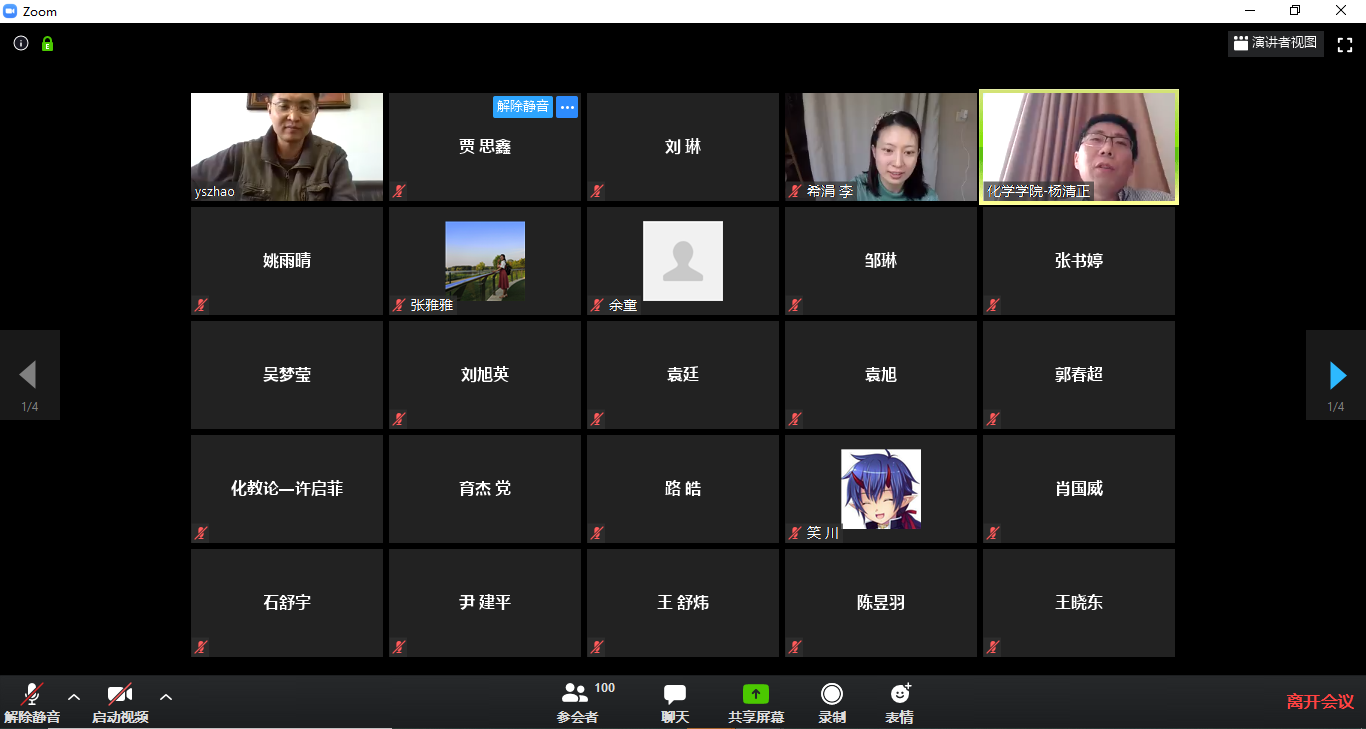Viewport: 1366px width, 729px height.
Task: Start recording the meeting
Action: (x=832, y=702)
